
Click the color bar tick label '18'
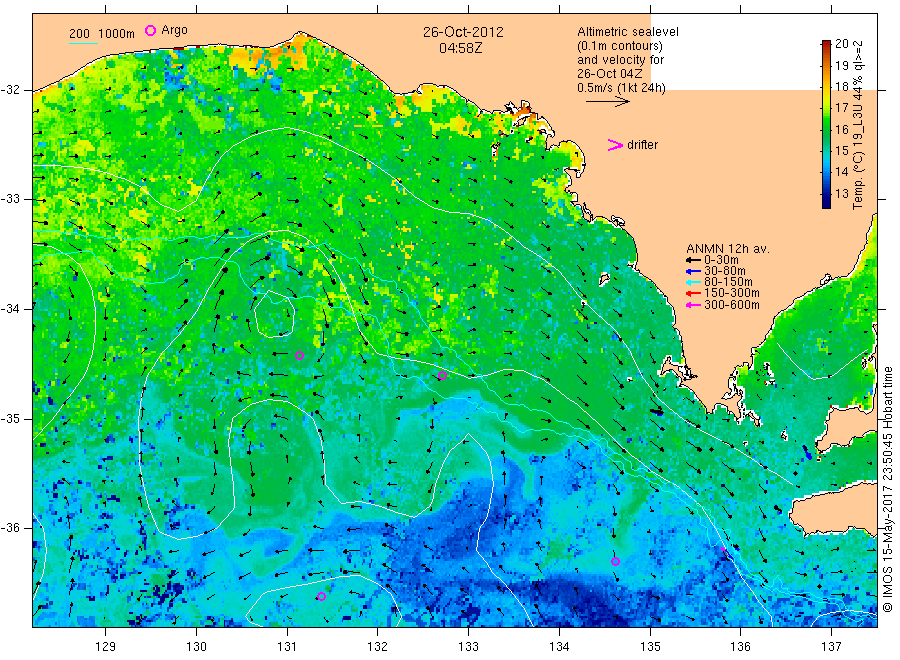click(841, 87)
